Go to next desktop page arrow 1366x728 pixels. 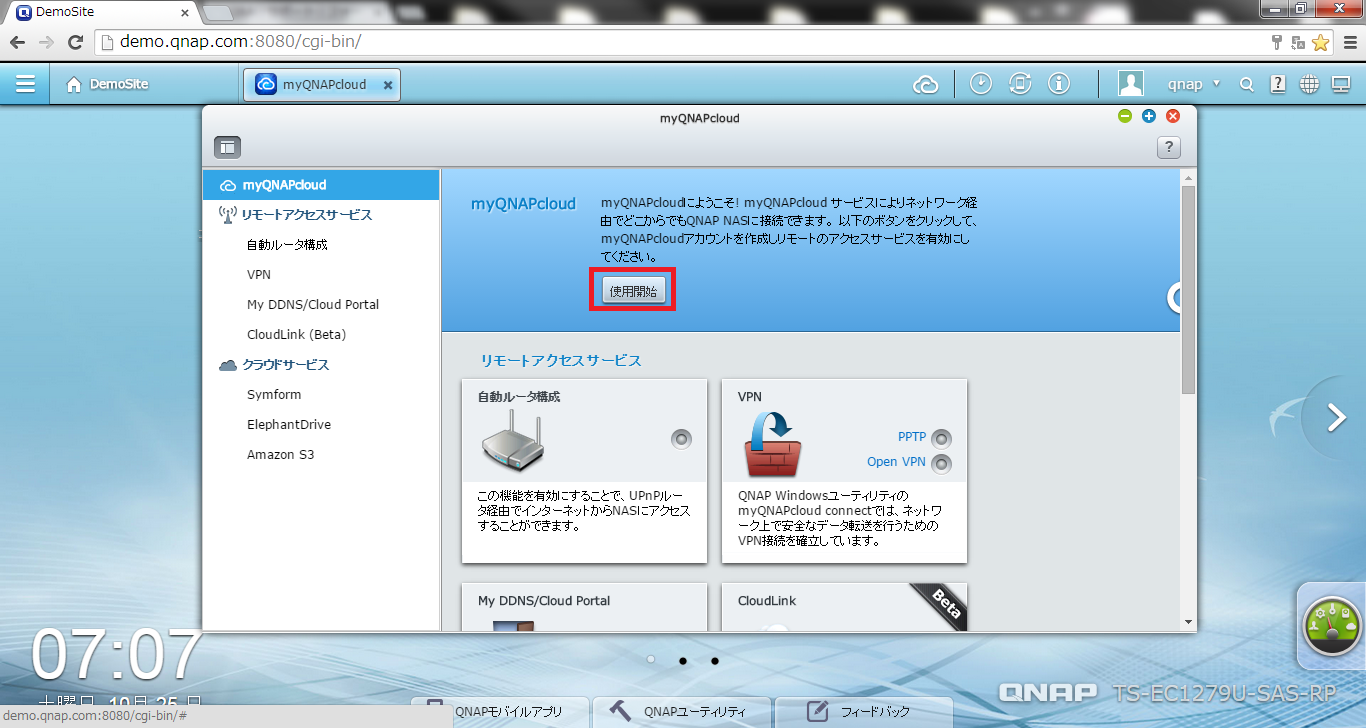(1336, 418)
